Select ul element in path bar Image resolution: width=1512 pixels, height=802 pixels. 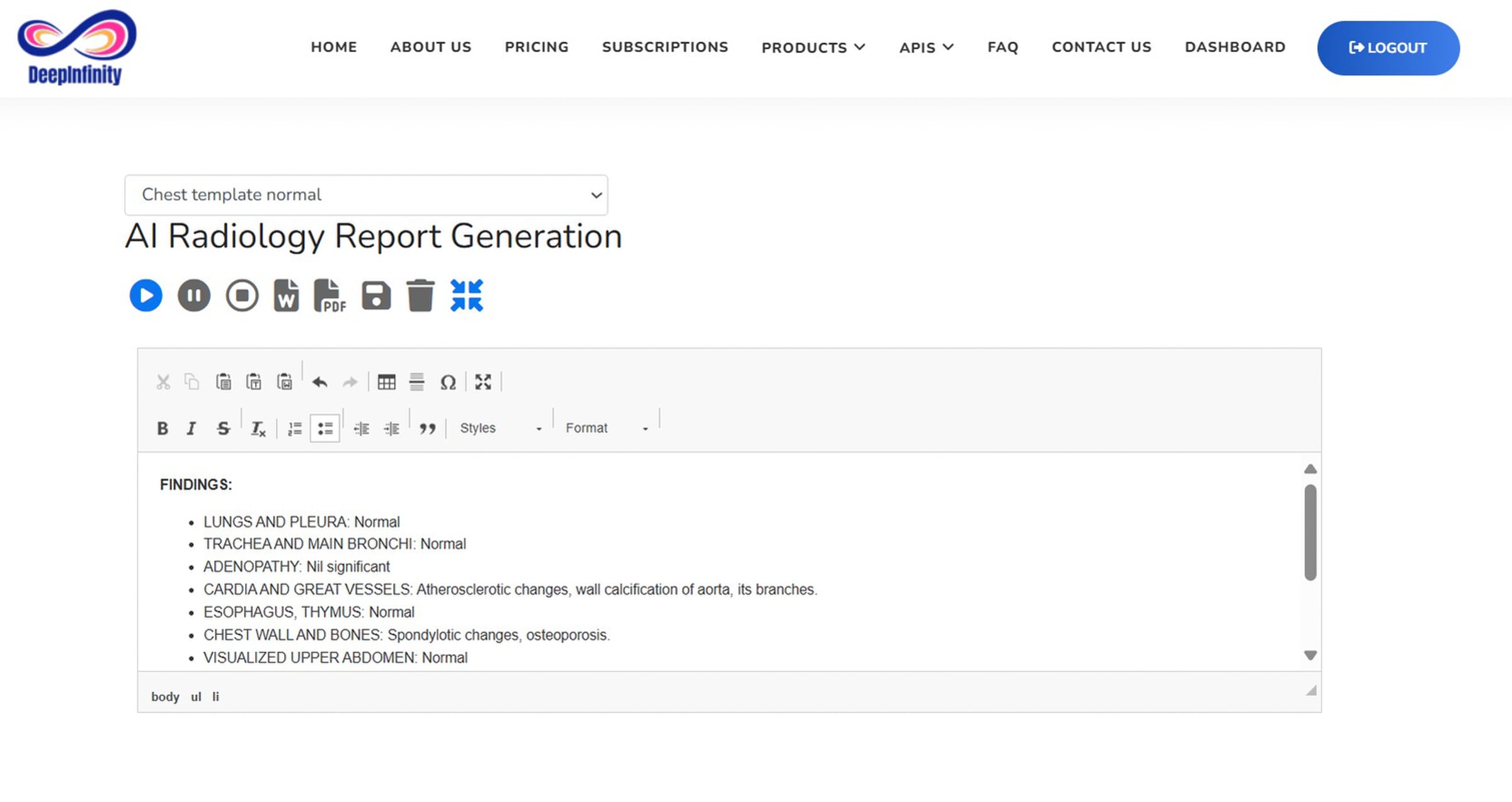[196, 697]
